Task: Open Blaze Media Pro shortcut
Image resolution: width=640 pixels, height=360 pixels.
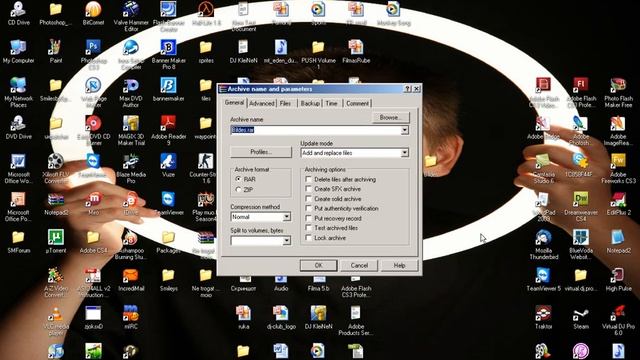Action: (x=131, y=168)
